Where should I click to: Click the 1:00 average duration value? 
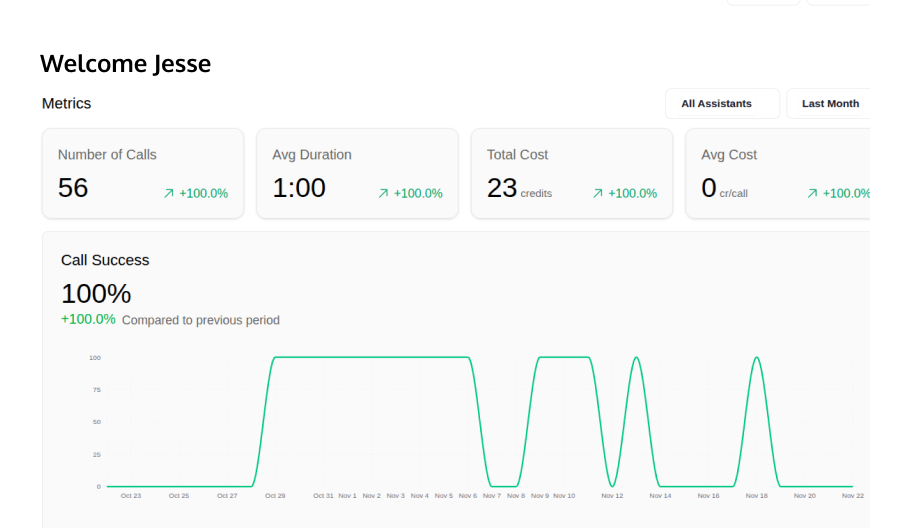pos(299,188)
